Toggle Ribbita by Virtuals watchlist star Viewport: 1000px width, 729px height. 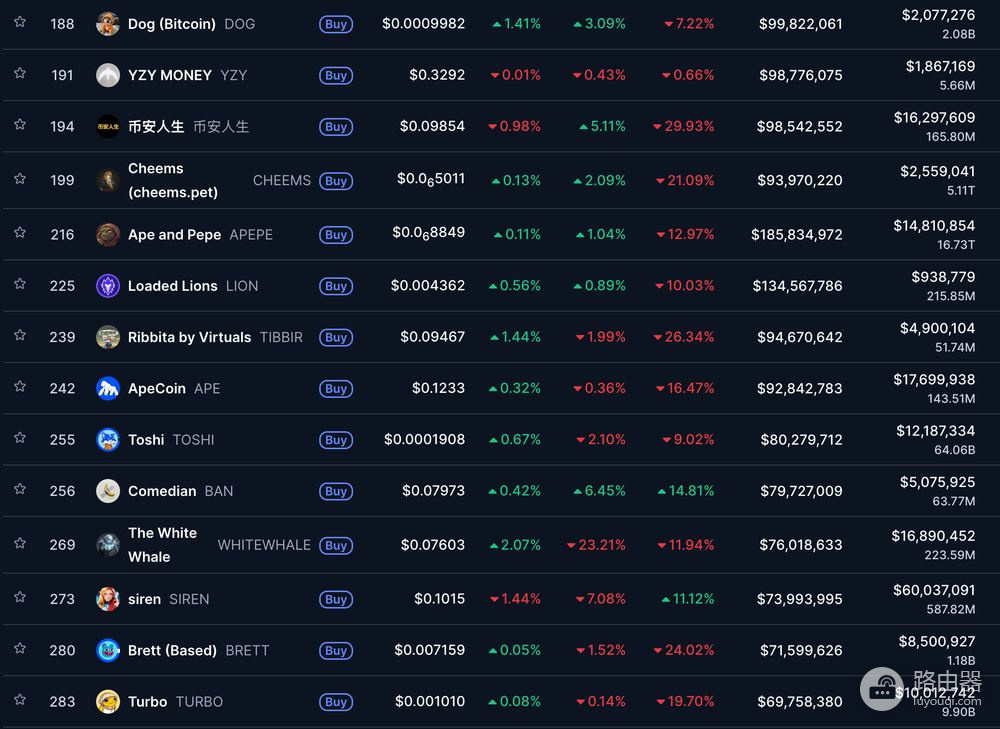(20, 335)
